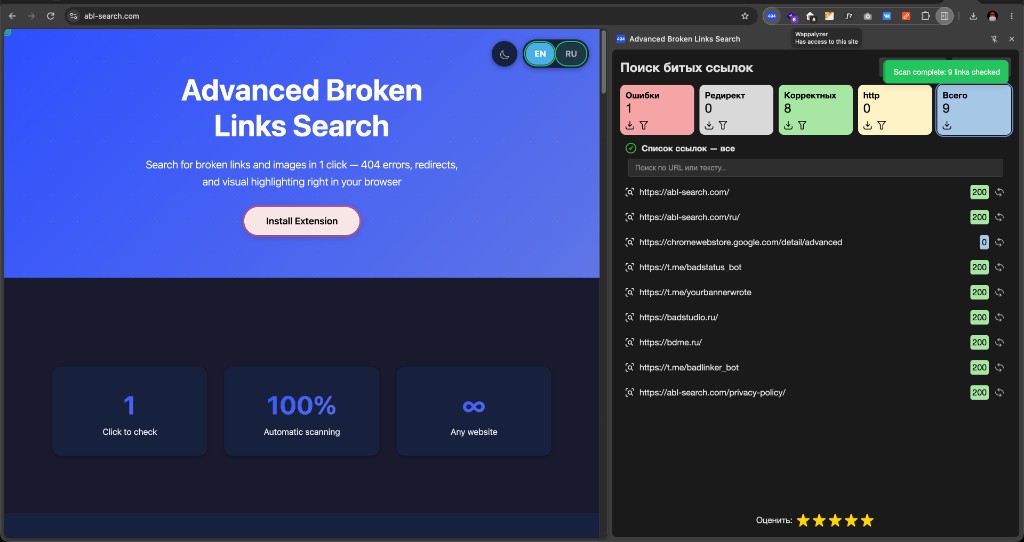Click the address bar showing abl-search.com

tap(408, 16)
